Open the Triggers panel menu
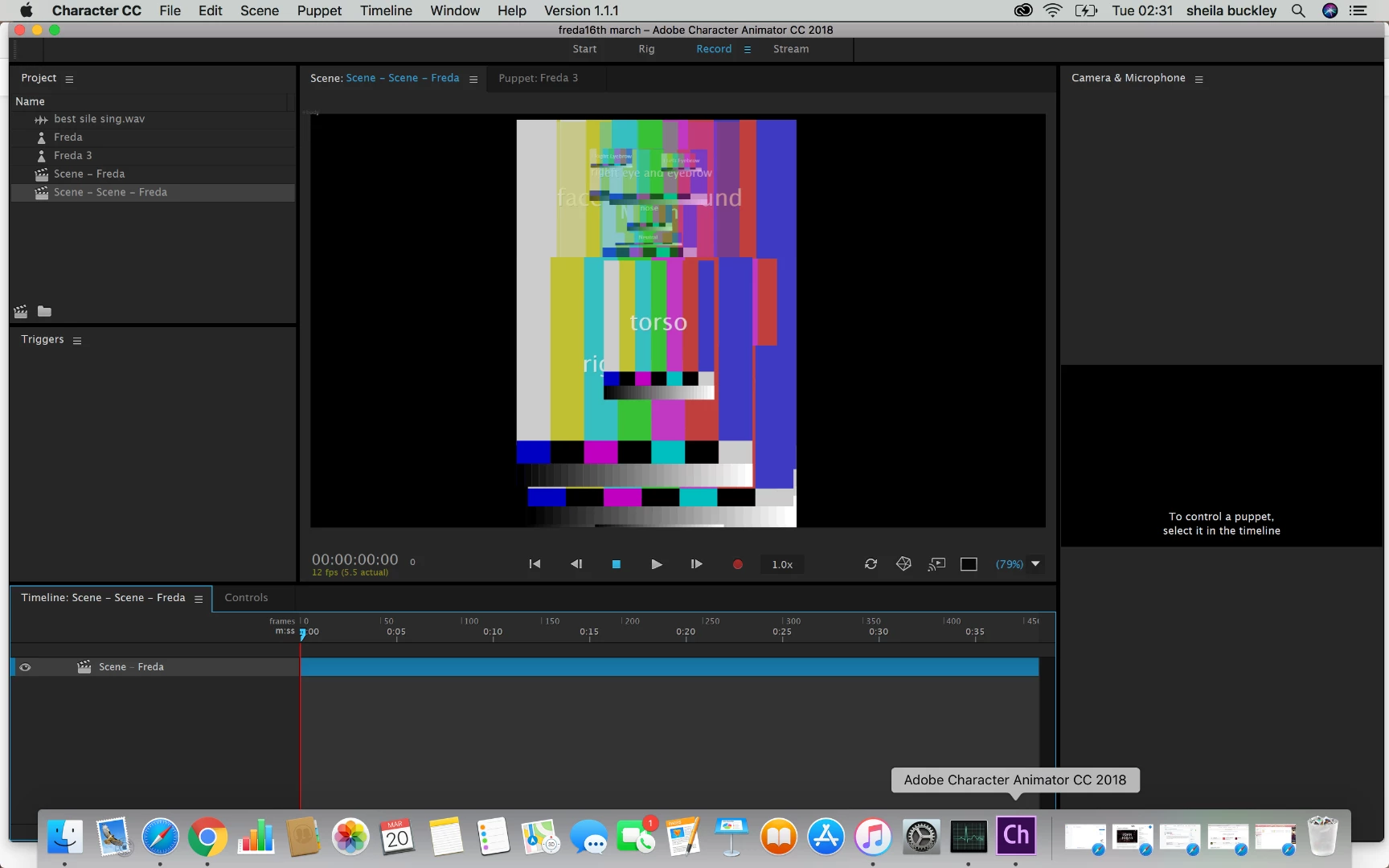 77,341
